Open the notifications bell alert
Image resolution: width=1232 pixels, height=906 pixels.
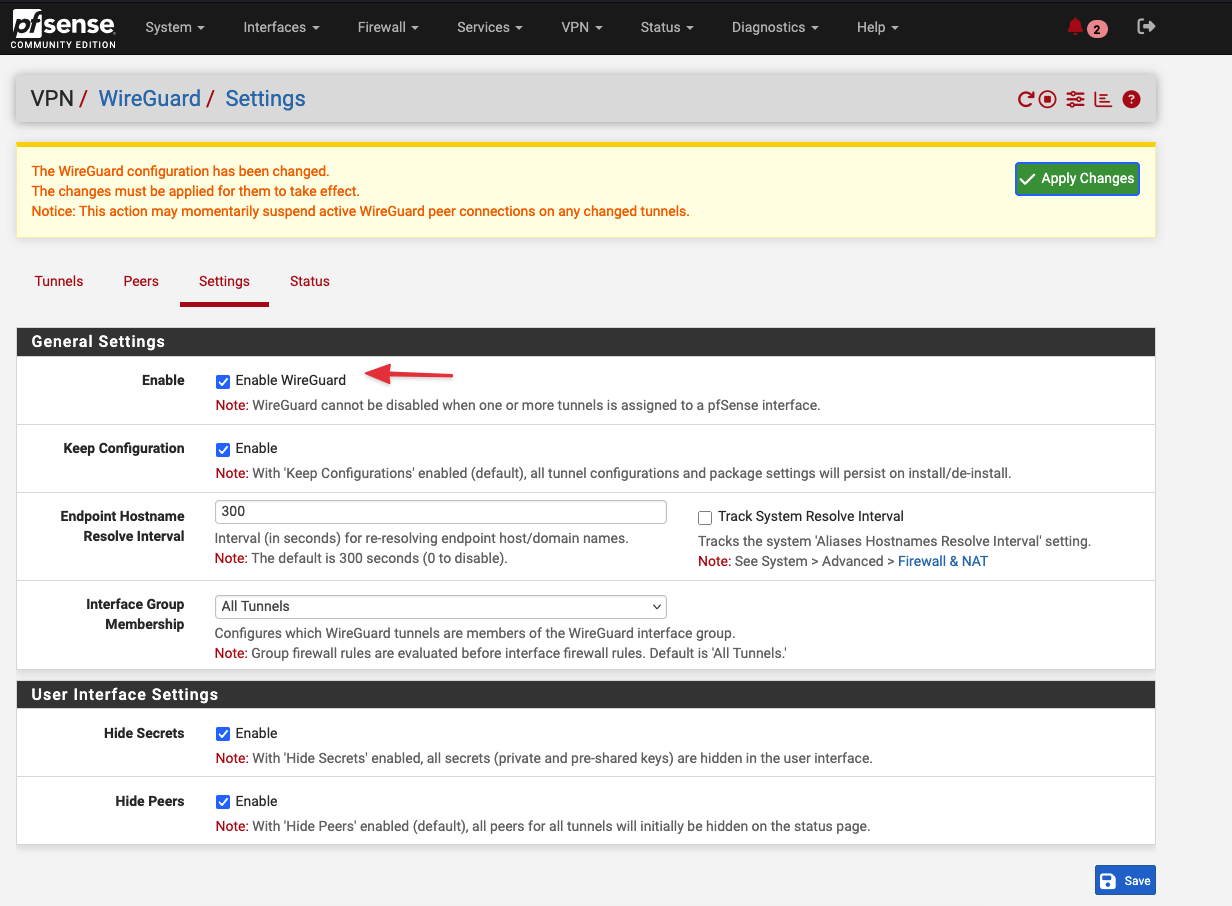1076,27
